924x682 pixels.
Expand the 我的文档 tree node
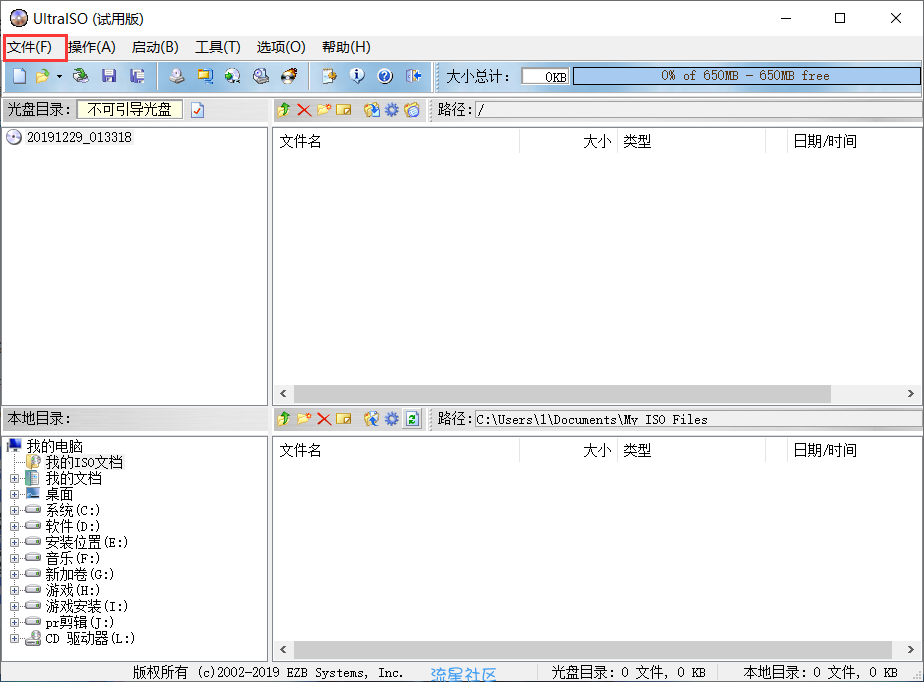pos(15,479)
